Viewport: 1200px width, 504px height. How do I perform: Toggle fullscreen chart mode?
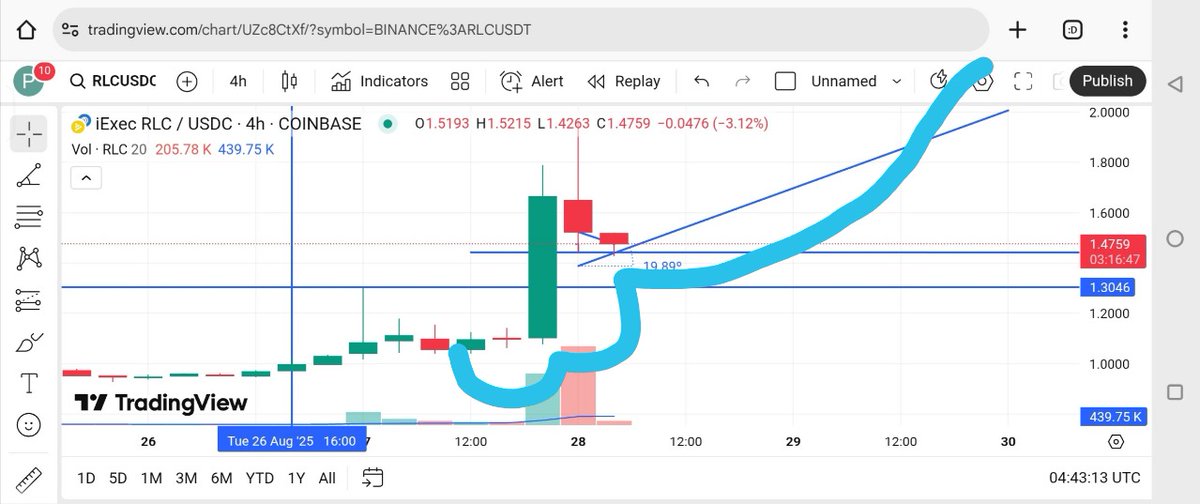coord(1023,81)
